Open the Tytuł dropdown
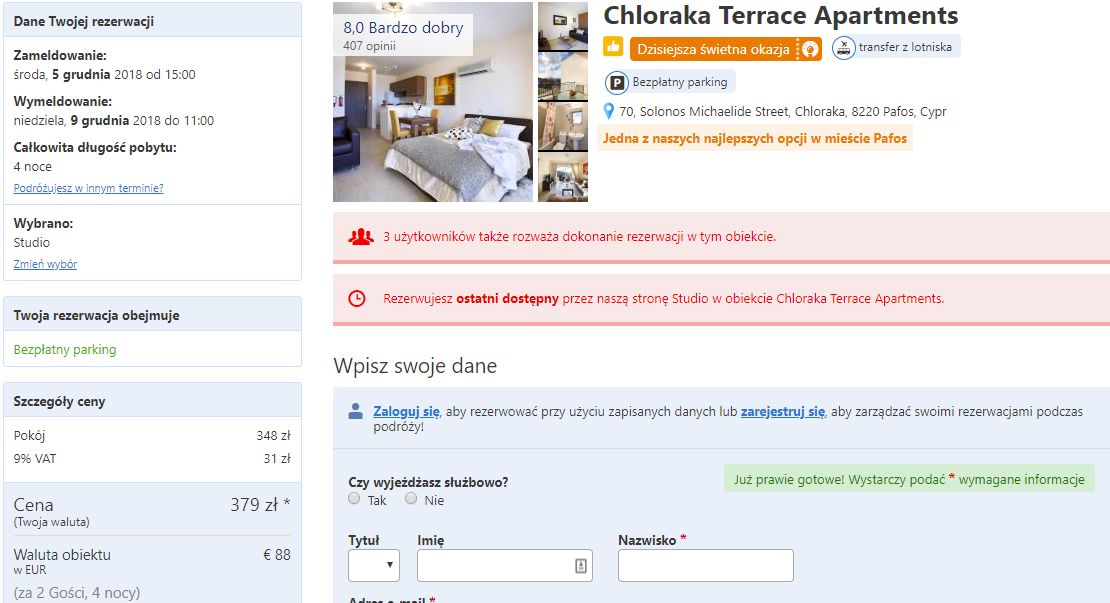Image resolution: width=1110 pixels, height=603 pixels. (x=374, y=565)
